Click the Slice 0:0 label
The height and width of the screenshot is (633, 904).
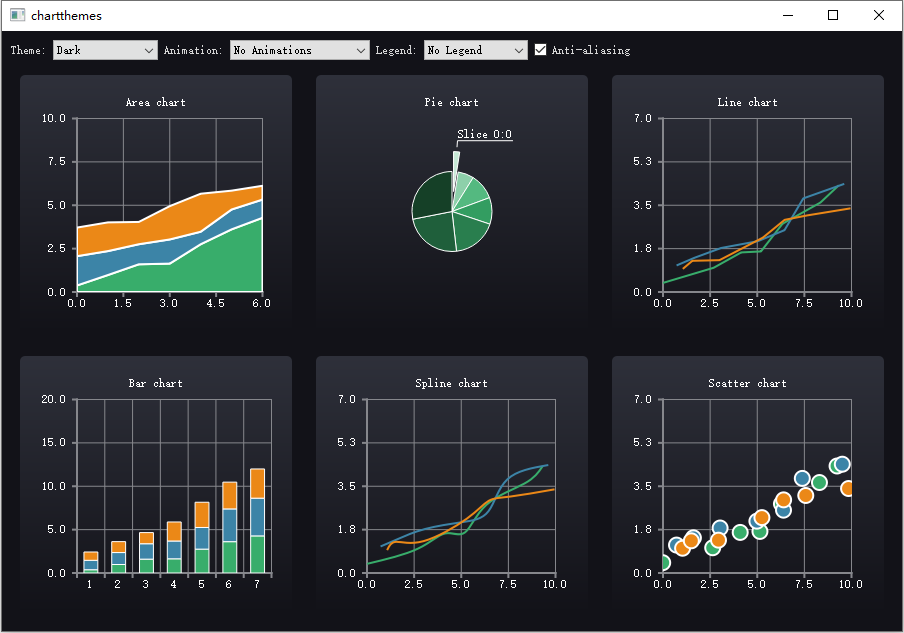(484, 134)
